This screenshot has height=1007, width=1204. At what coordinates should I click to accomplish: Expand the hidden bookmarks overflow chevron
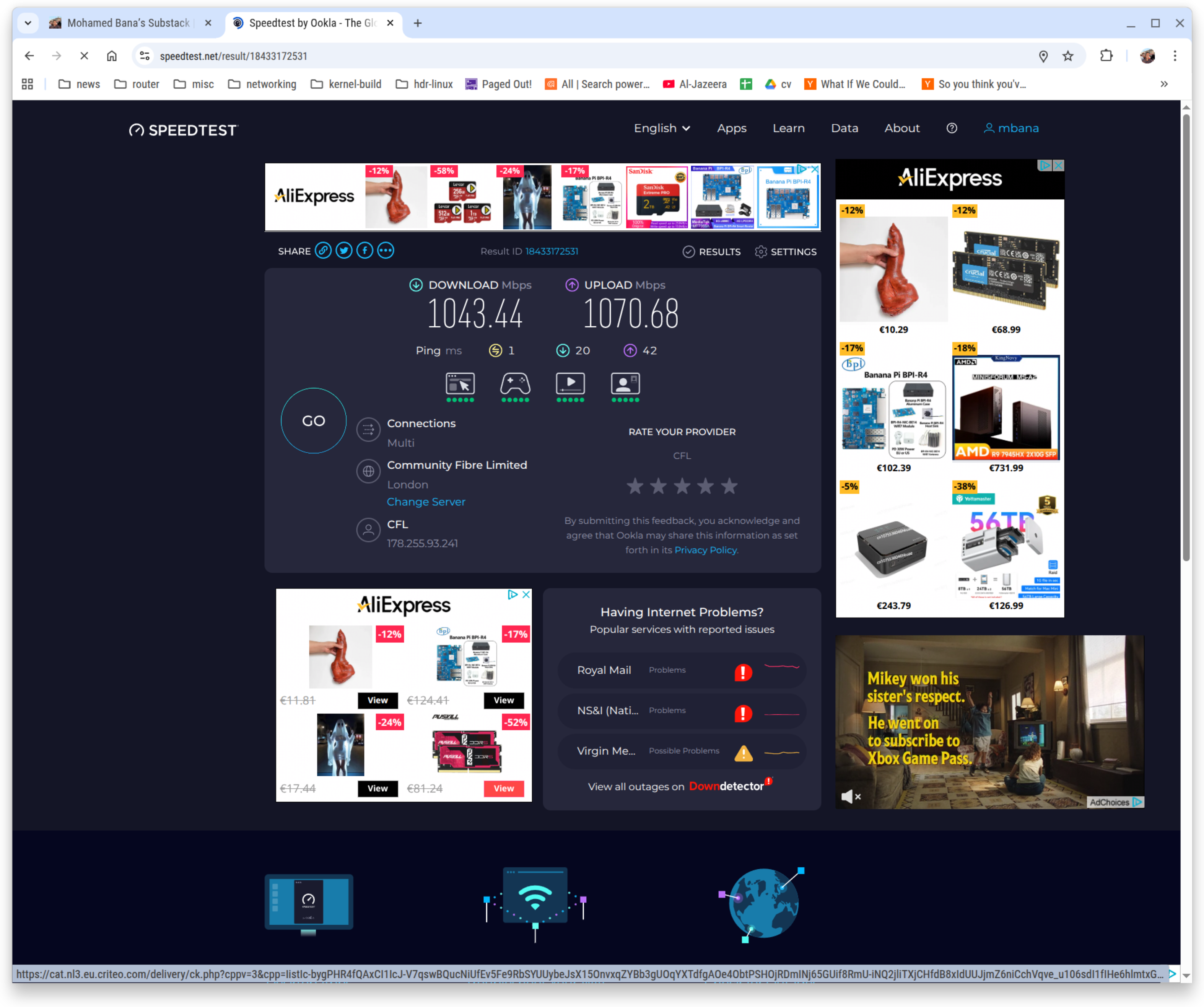1164,84
